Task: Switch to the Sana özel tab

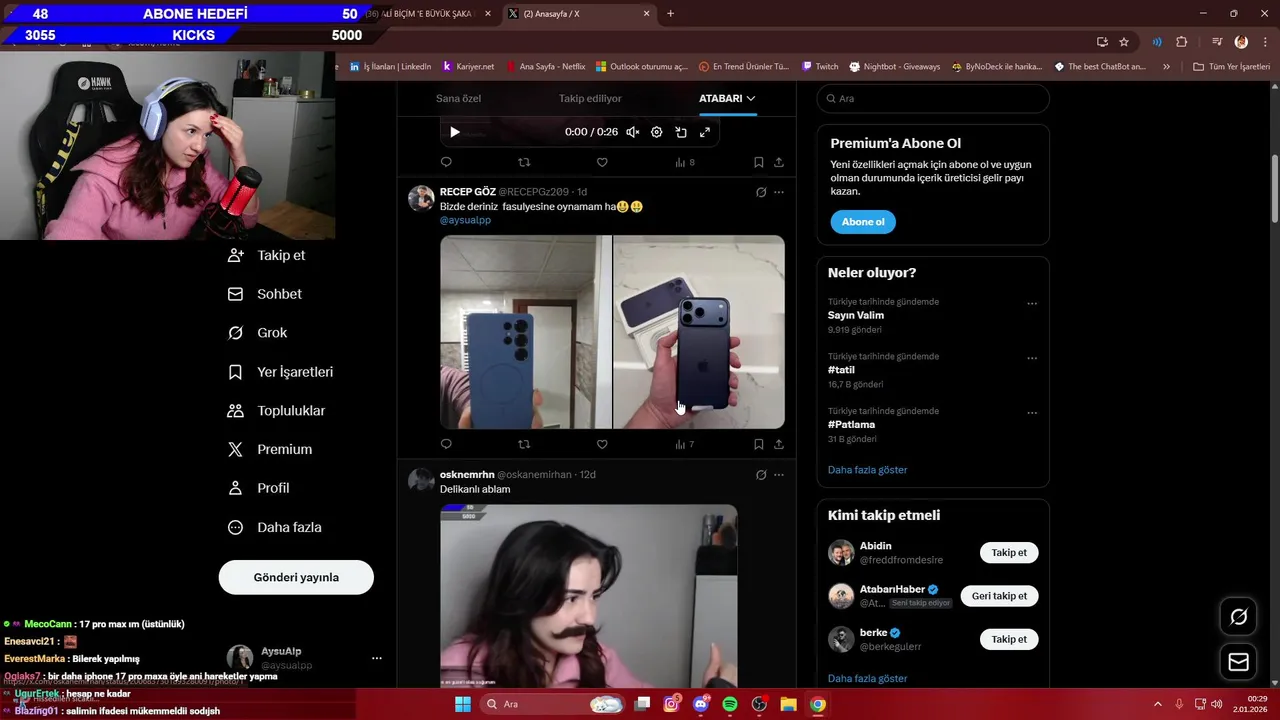Action: click(x=458, y=98)
